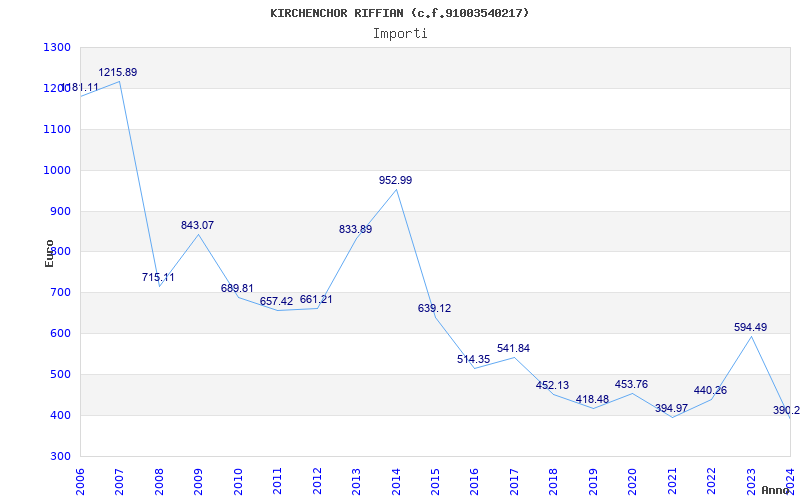Click the 2018 x-axis year label

[x=554, y=481]
